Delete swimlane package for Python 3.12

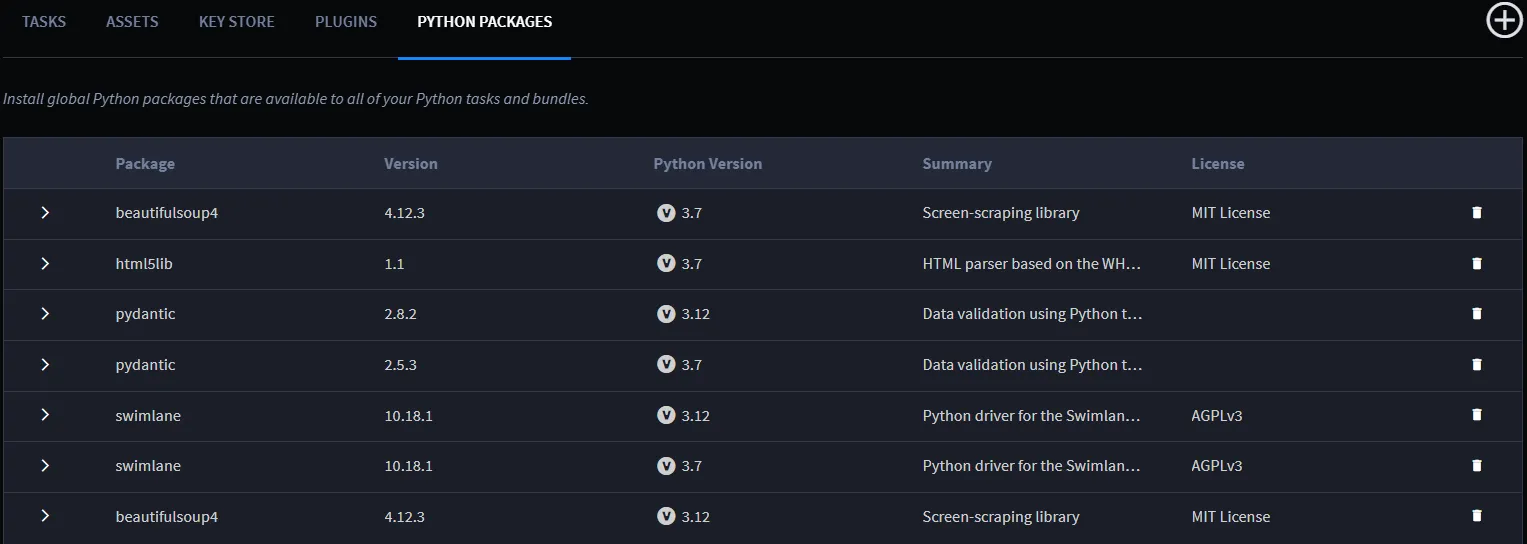click(x=1477, y=415)
